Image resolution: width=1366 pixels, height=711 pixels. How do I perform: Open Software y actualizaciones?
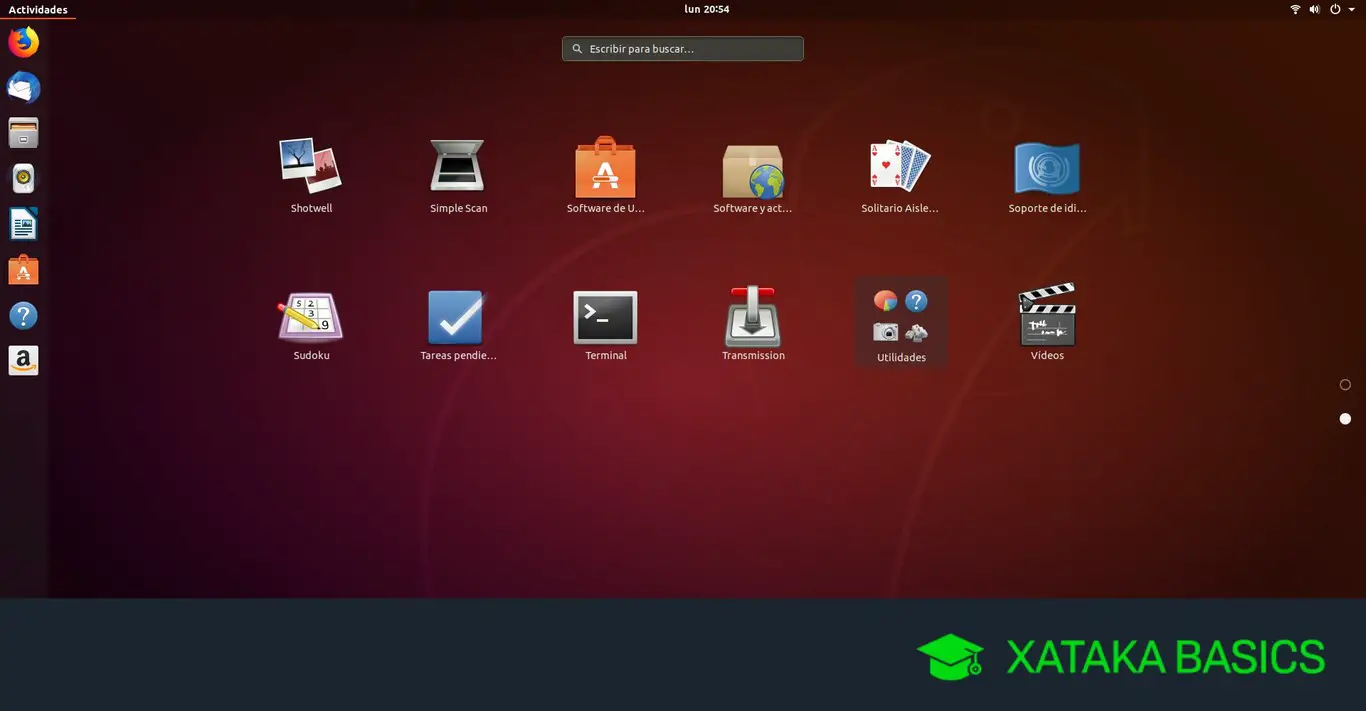coord(753,175)
